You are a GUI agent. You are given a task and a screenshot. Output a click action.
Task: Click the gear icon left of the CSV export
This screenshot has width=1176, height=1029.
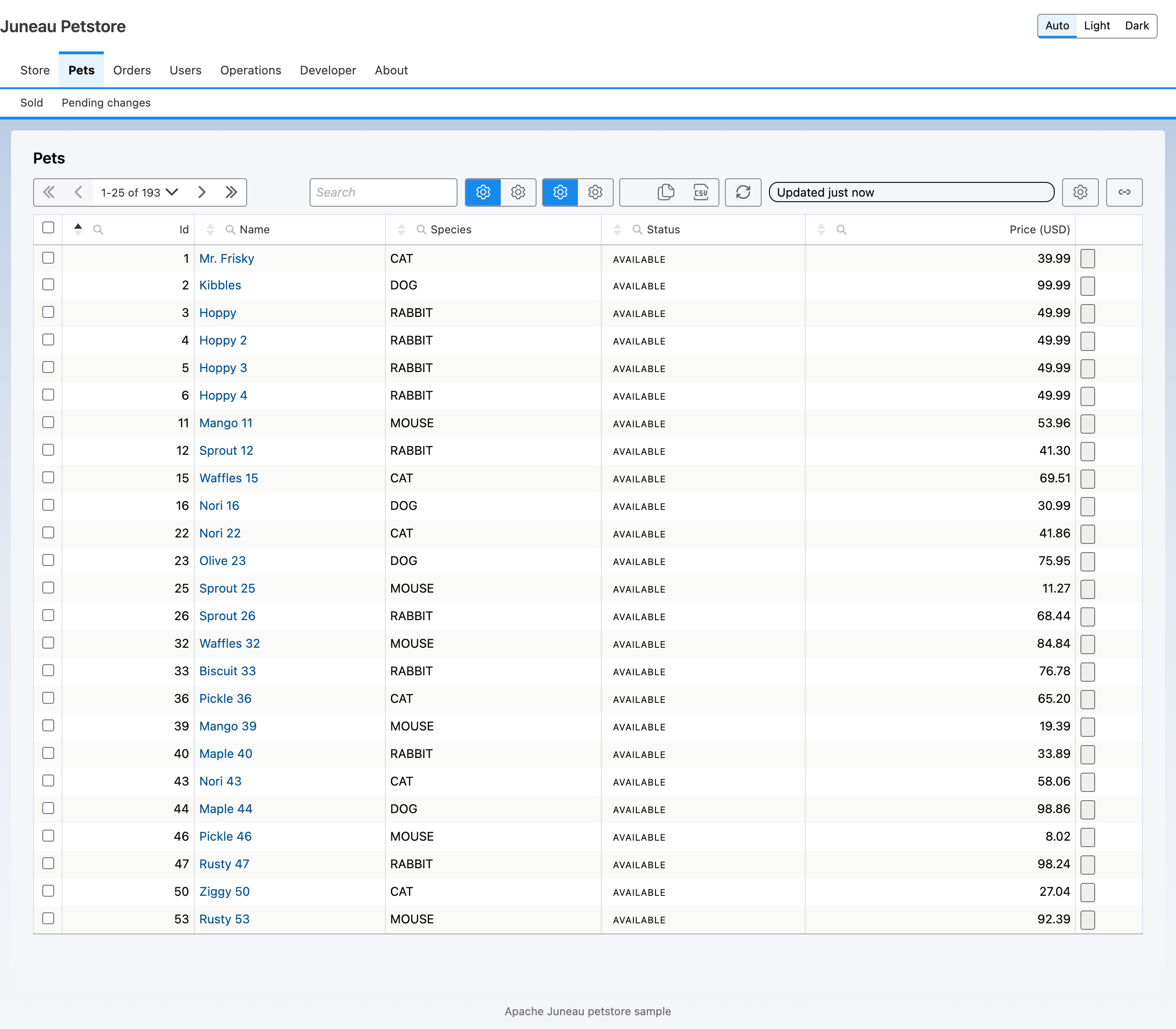point(595,192)
